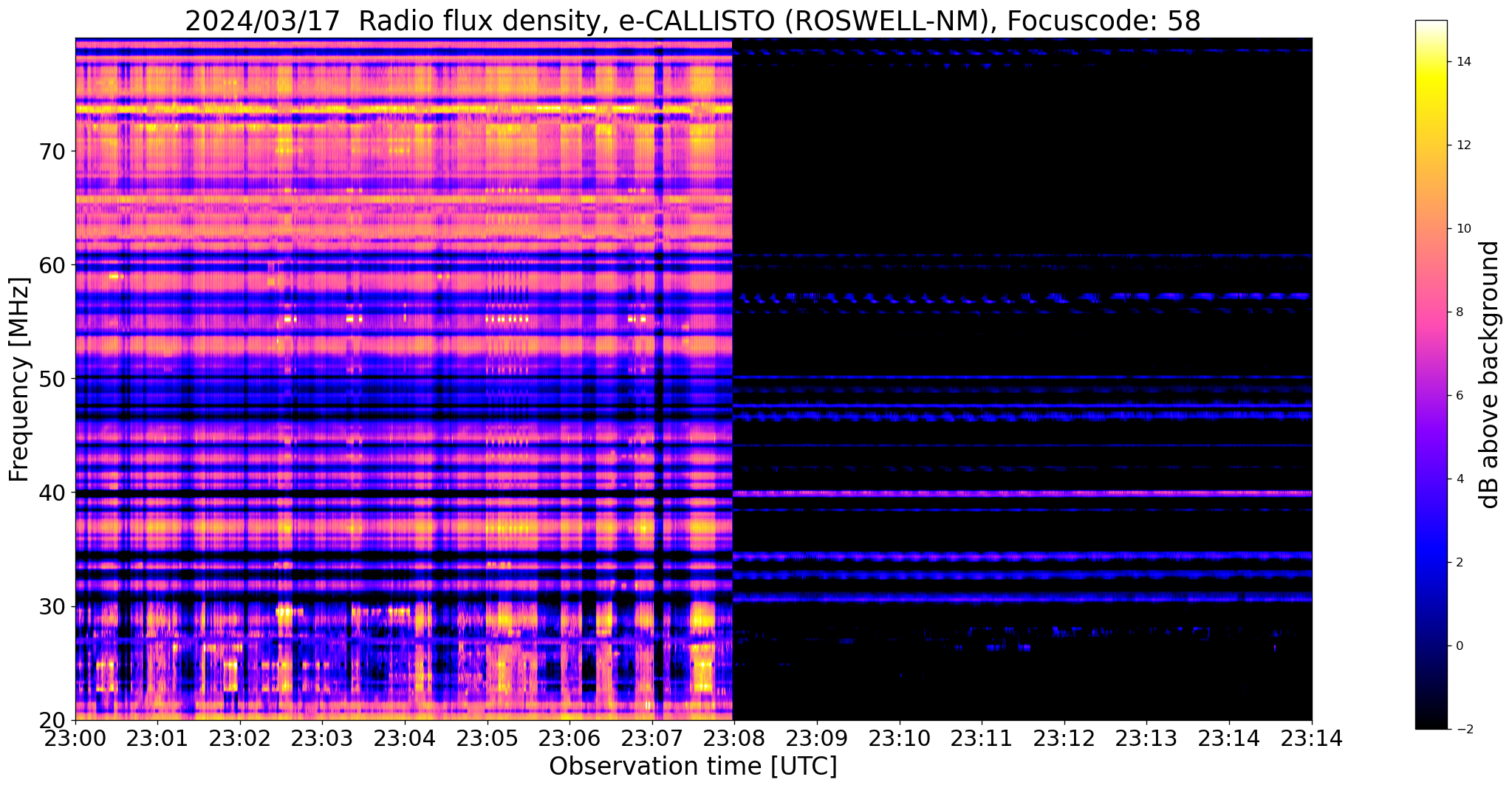Click the dark vertical dropout stripe near 23:07
The image size is (1512, 788).
tap(659, 379)
